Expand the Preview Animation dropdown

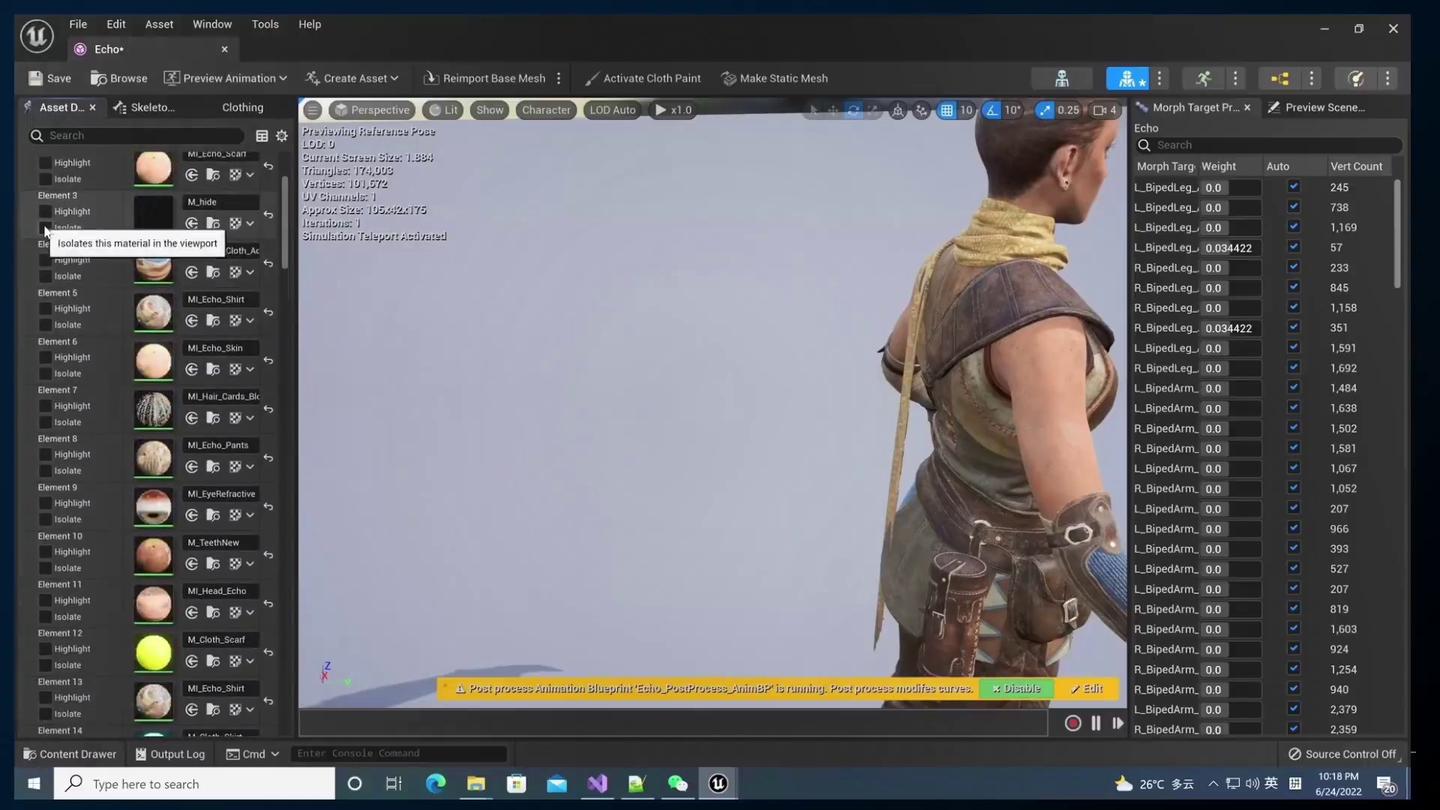coord(225,78)
